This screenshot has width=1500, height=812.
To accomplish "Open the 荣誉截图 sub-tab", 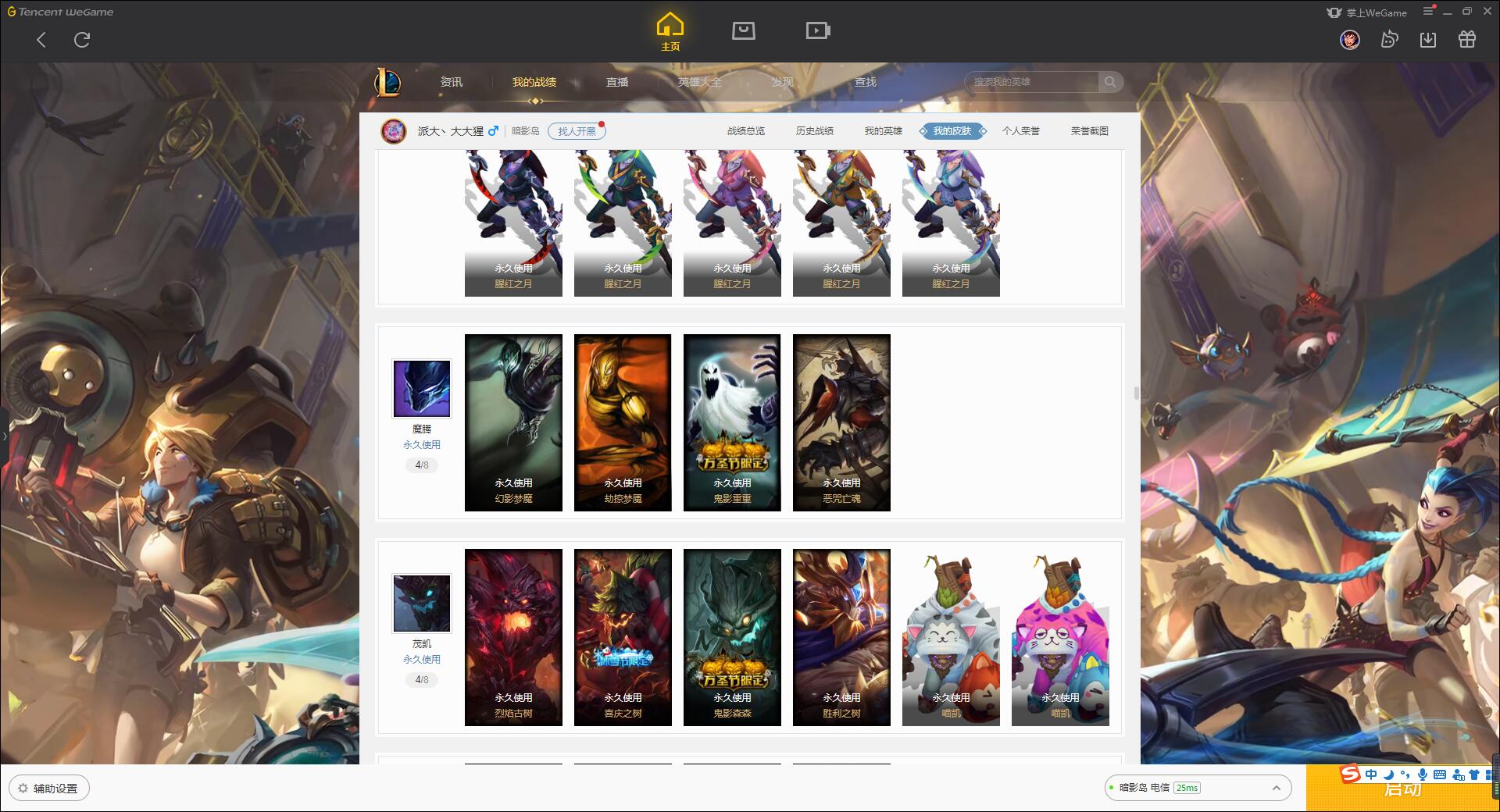I will coord(1090,131).
